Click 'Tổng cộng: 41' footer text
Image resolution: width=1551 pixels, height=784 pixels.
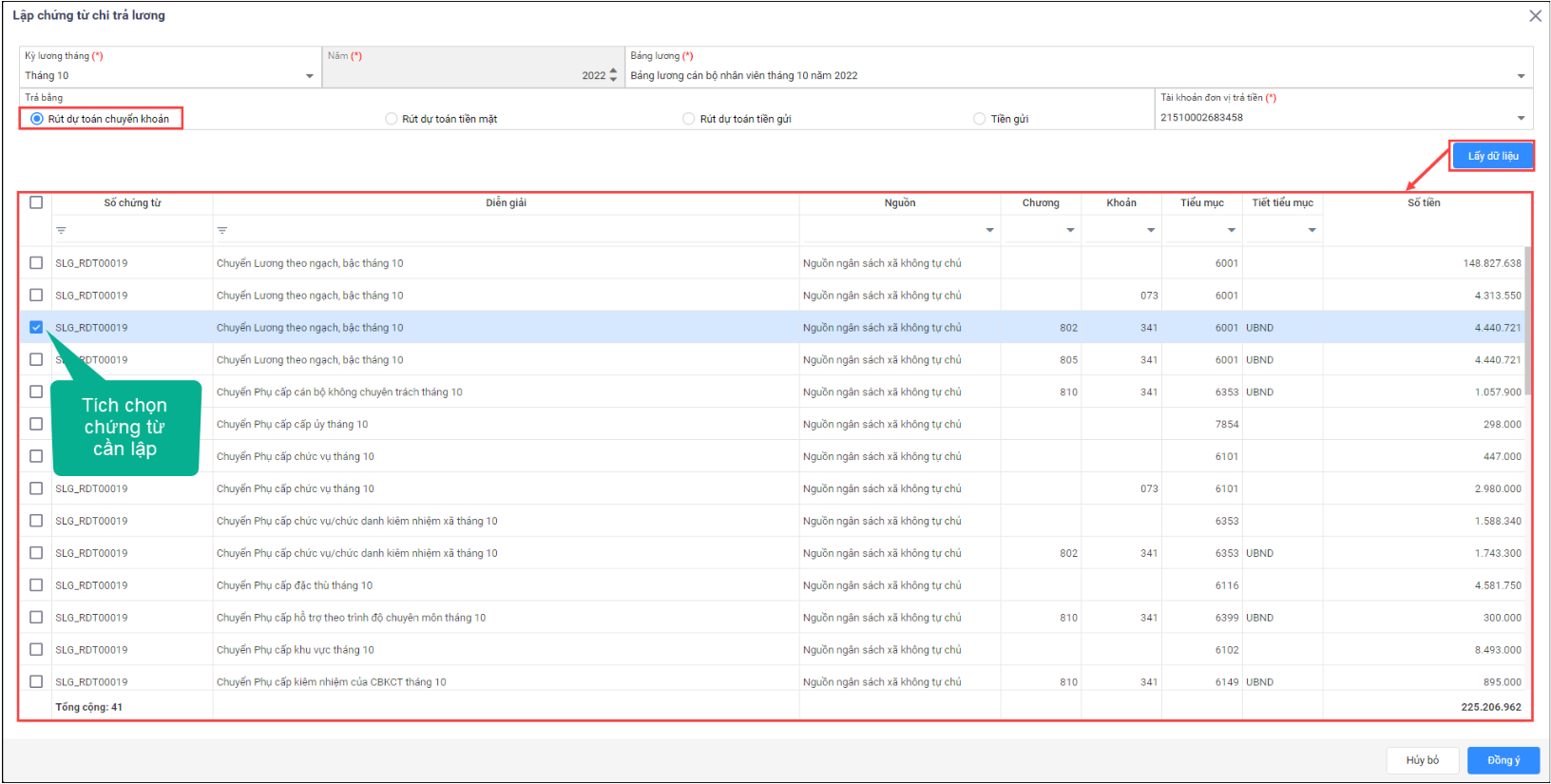(88, 707)
